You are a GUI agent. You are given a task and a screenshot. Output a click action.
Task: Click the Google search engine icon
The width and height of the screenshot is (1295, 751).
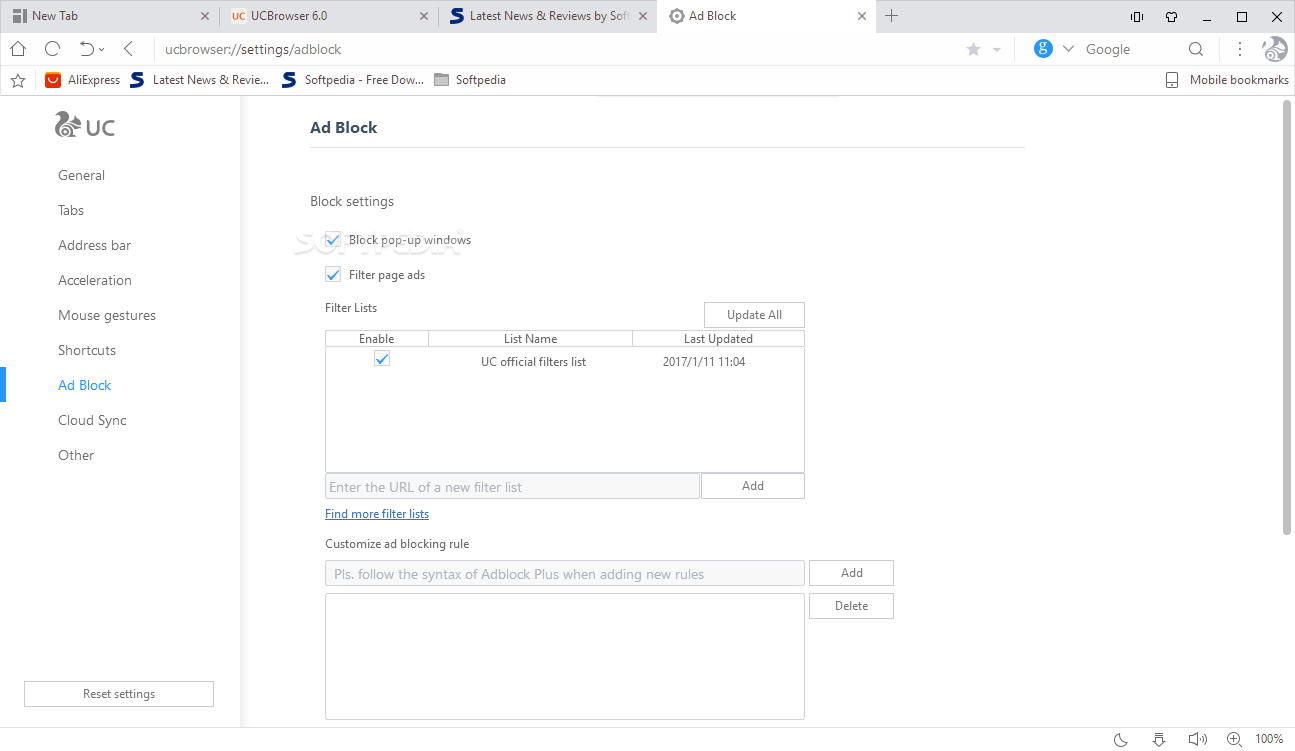1043,49
